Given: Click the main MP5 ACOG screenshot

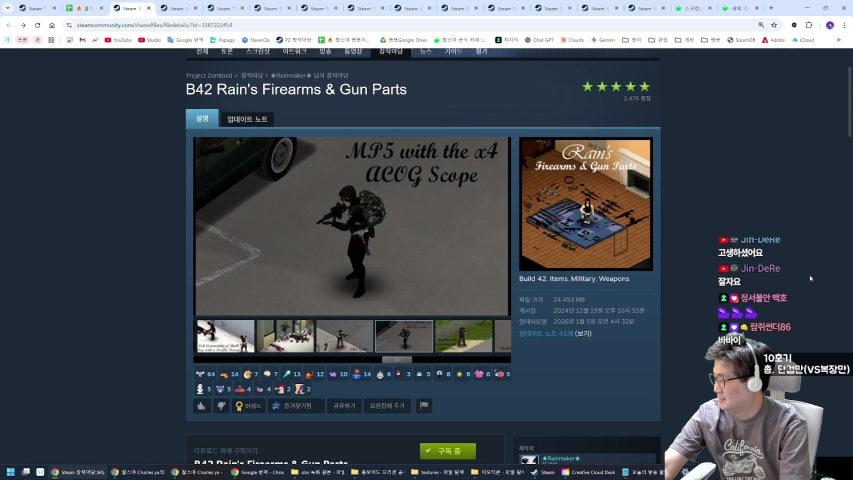Looking at the screenshot, I should coord(352,226).
